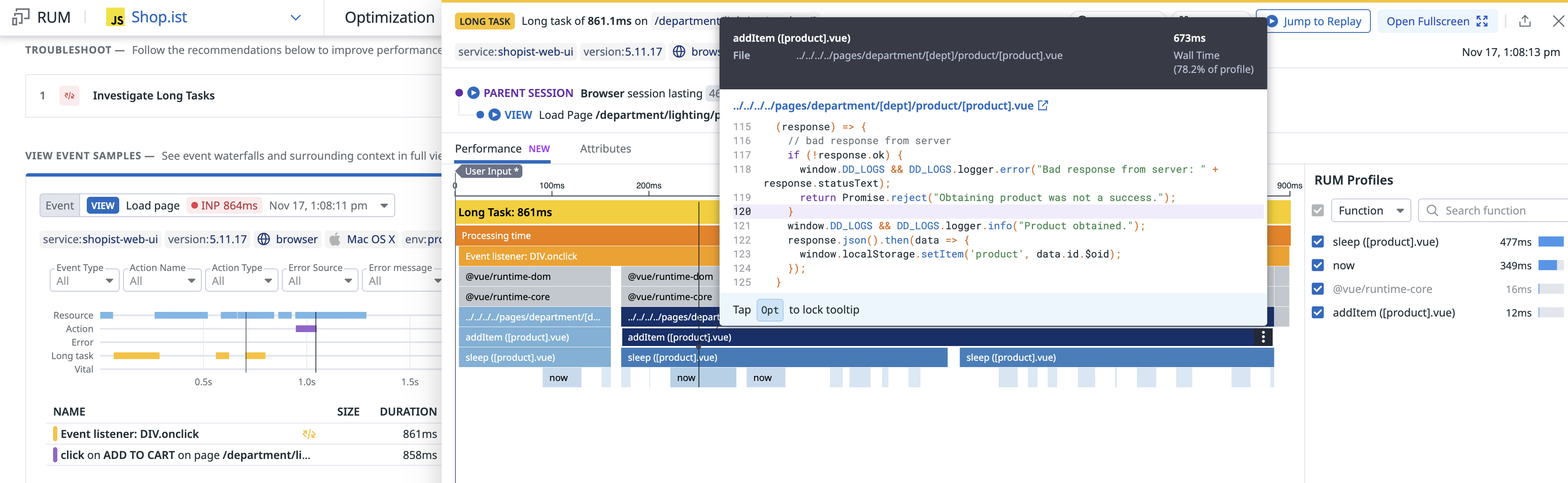Click the external link icon beside the file path
The width and height of the screenshot is (1568, 483).
(1043, 105)
